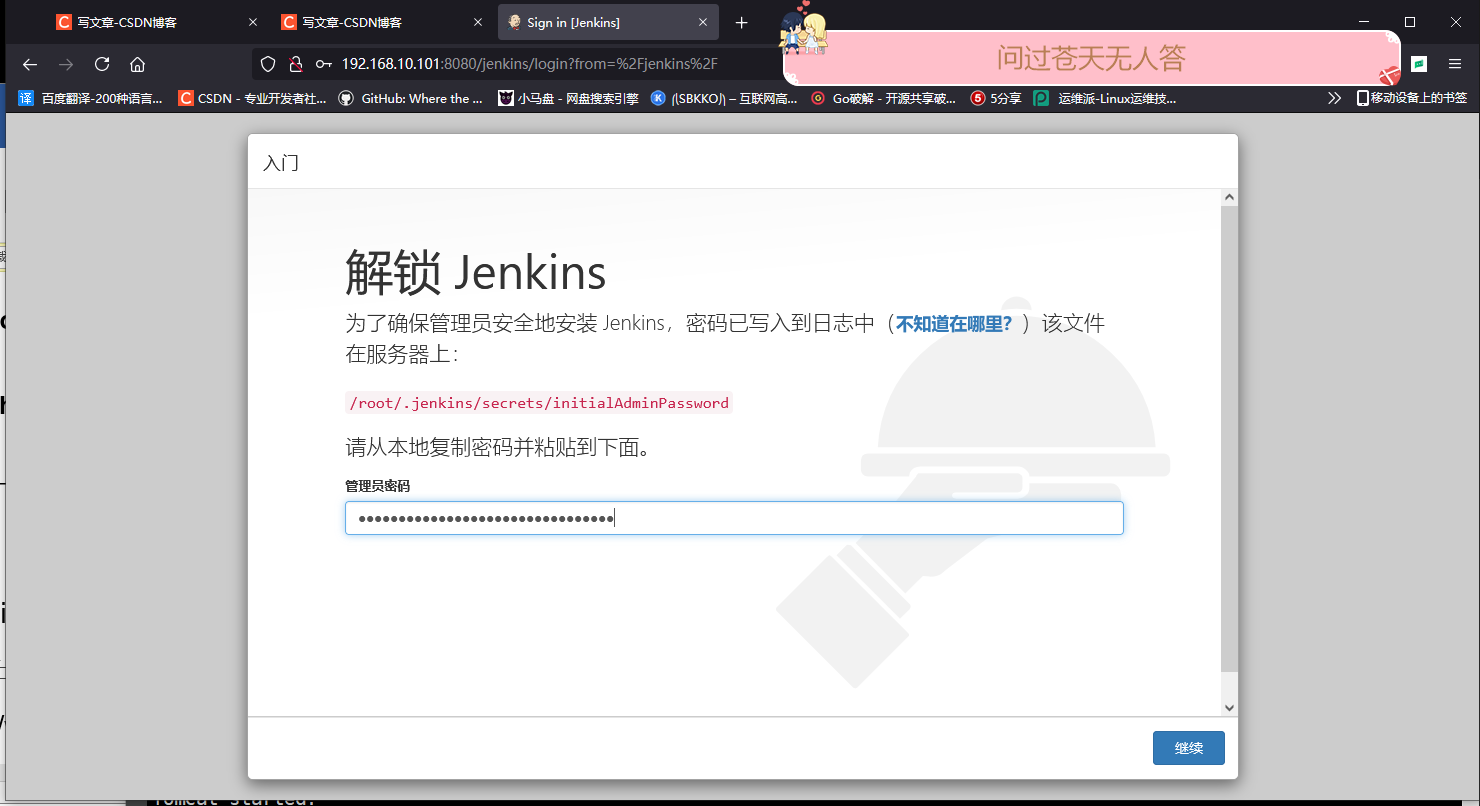Click inside the 管理员密码 password field
1480x806 pixels.
(x=734, y=518)
